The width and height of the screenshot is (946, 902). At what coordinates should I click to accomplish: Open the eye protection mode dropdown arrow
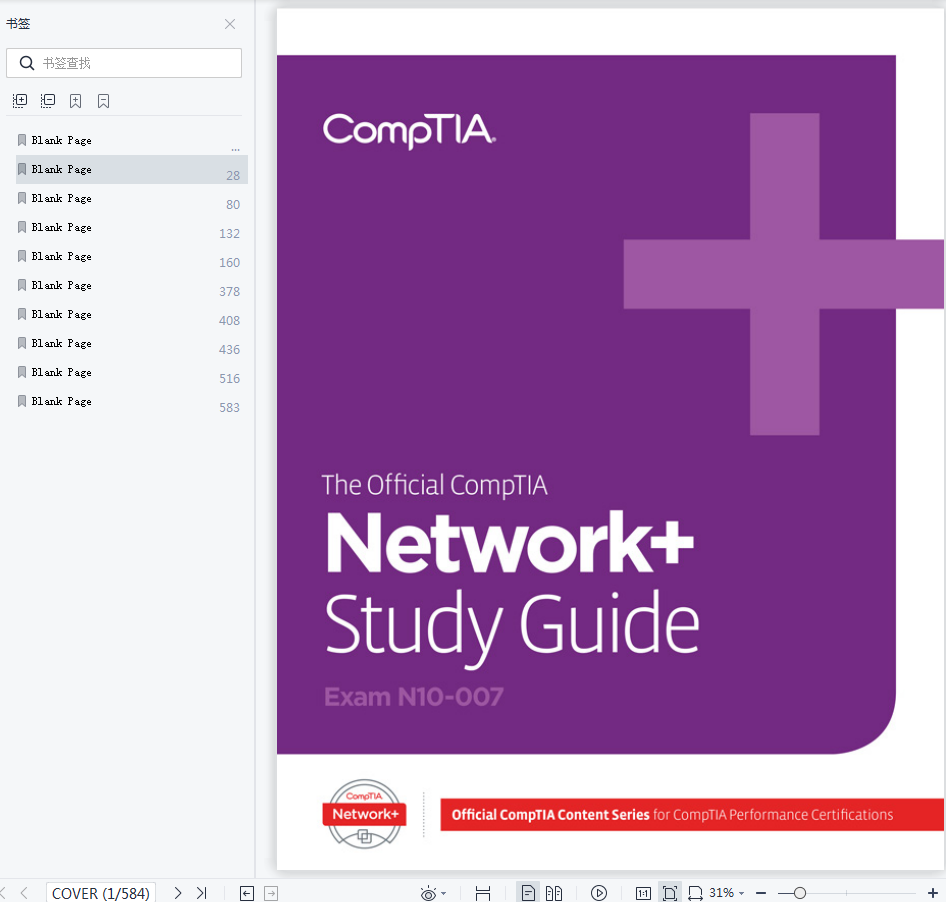pos(444,894)
